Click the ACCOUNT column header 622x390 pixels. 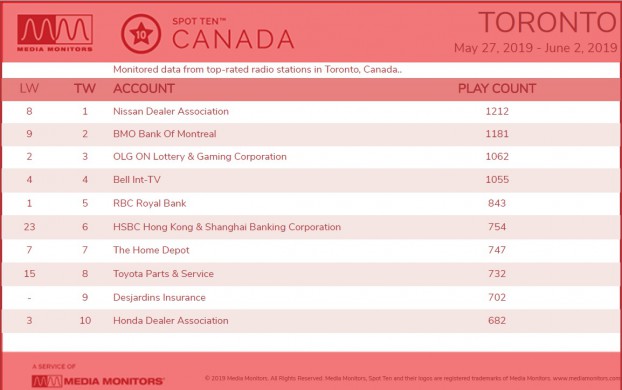144,88
